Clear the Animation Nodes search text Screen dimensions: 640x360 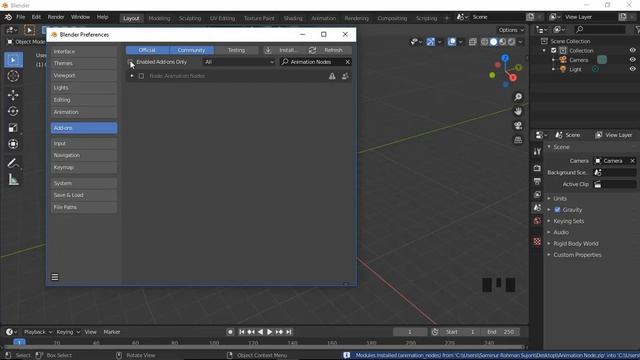click(348, 62)
